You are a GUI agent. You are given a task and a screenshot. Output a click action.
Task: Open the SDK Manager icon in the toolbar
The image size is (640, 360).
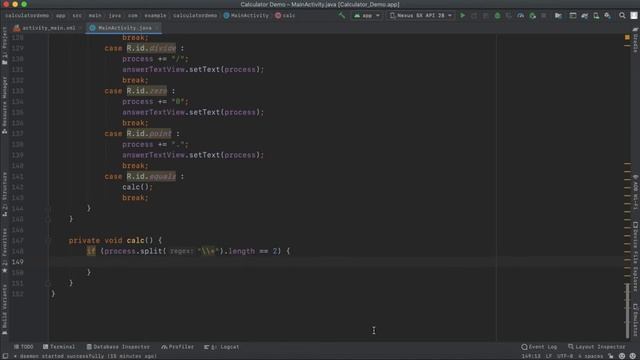tap(608, 16)
